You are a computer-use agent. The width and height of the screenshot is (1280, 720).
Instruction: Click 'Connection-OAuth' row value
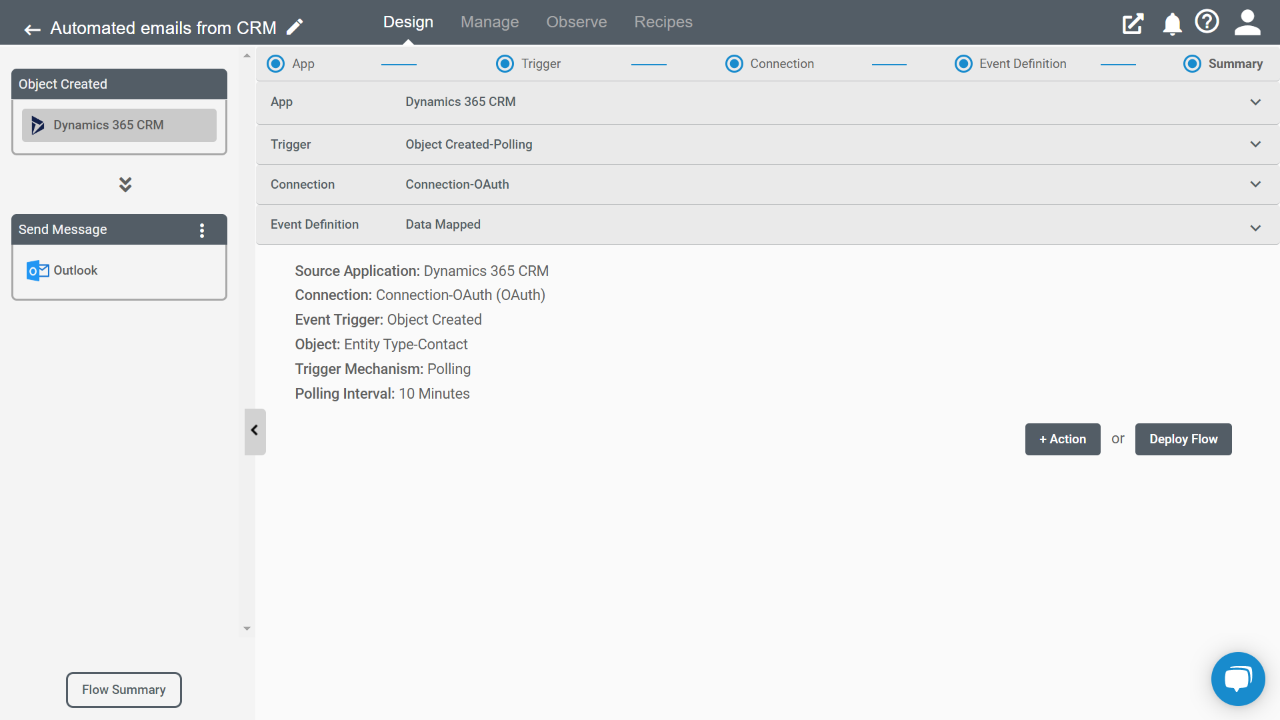[457, 184]
